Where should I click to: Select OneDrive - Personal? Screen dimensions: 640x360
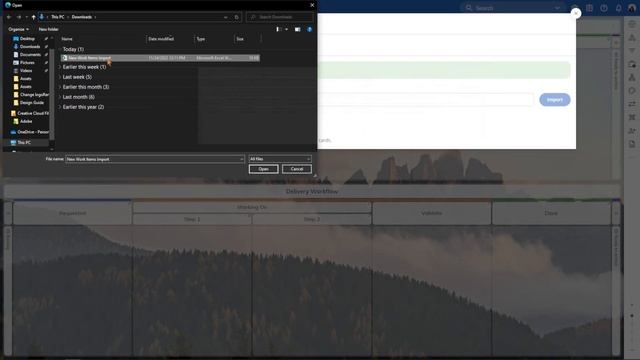[33, 132]
